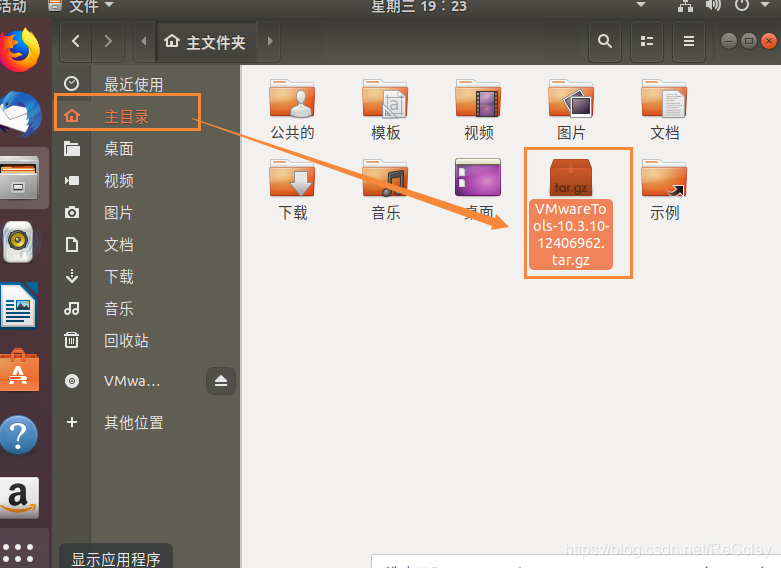Viewport: 781px width, 568px height.
Task: Open 文档 from the sidebar
Action: [x=146, y=244]
